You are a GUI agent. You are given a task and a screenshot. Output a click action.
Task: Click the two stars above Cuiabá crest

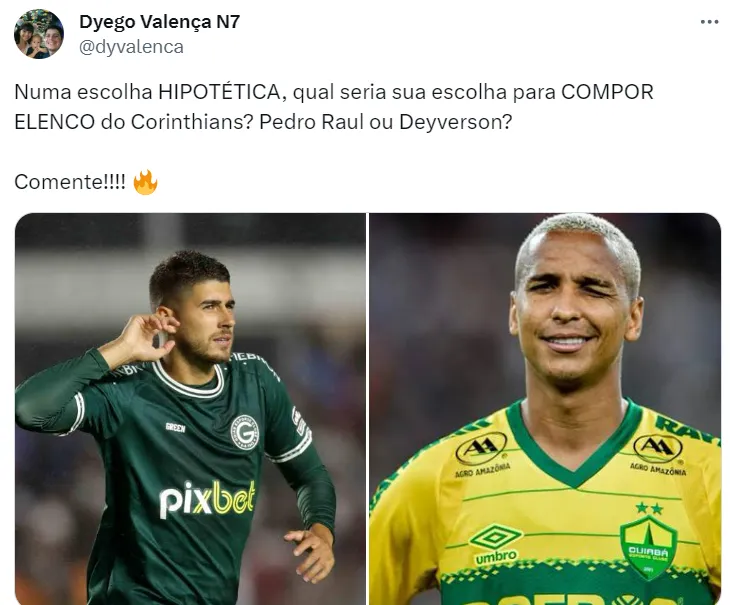click(649, 508)
